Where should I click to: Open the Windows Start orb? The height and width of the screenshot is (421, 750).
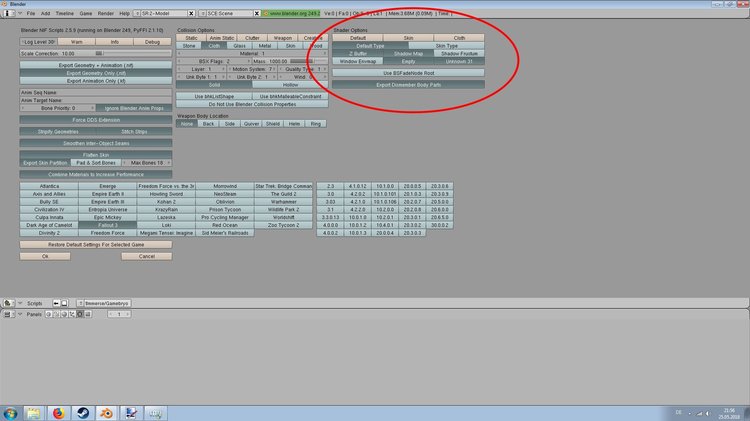11,413
